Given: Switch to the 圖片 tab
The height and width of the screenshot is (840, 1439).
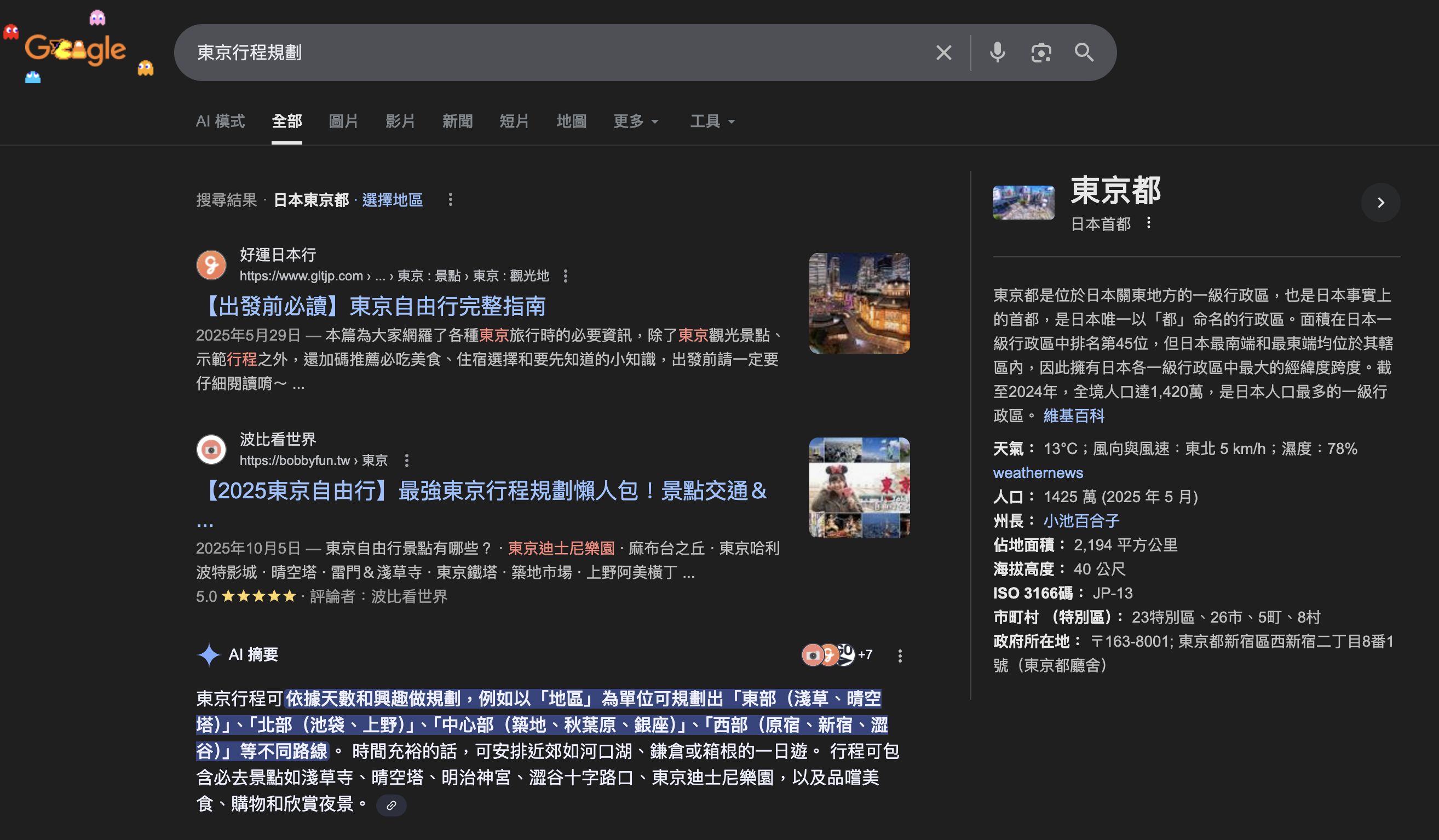Looking at the screenshot, I should (x=343, y=121).
